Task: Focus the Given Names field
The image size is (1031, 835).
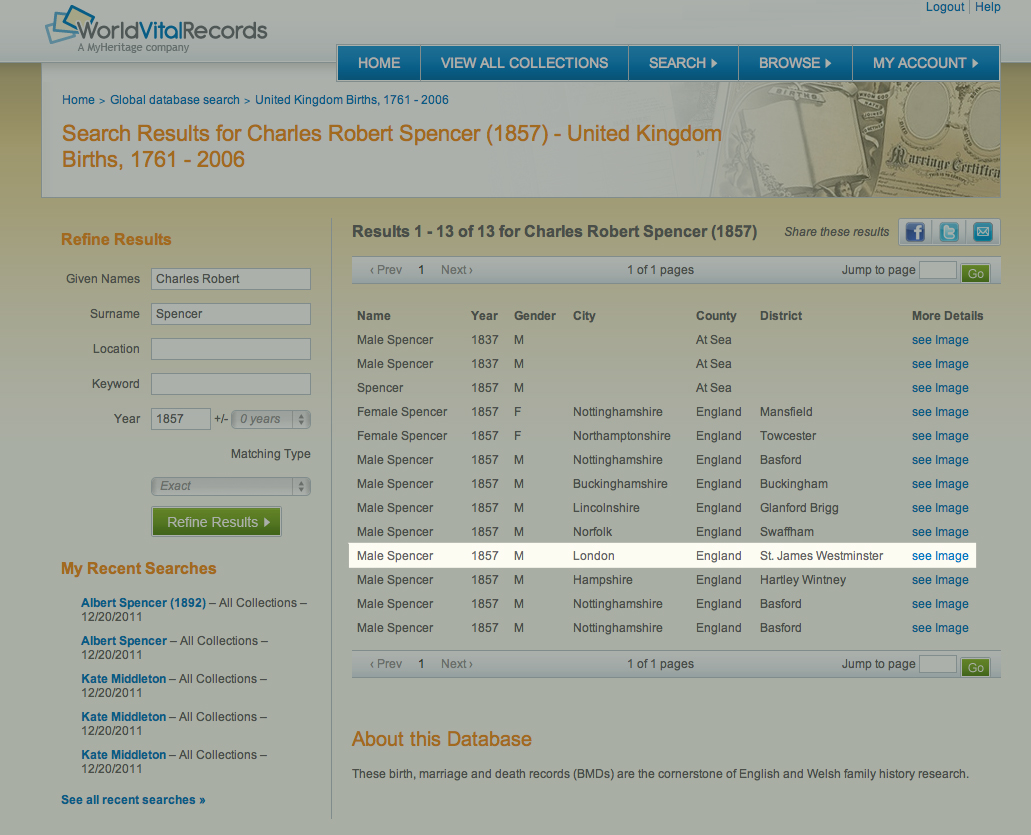Action: (231, 279)
